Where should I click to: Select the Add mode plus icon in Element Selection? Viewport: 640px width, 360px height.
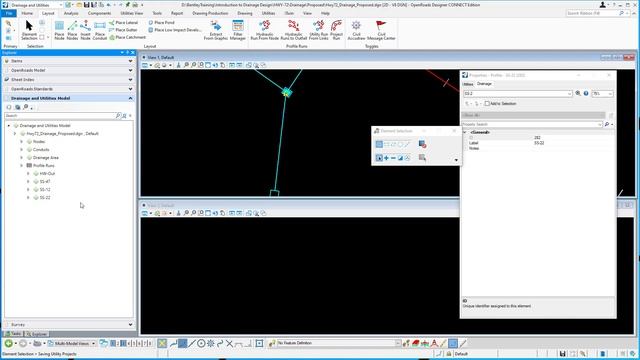click(386, 158)
